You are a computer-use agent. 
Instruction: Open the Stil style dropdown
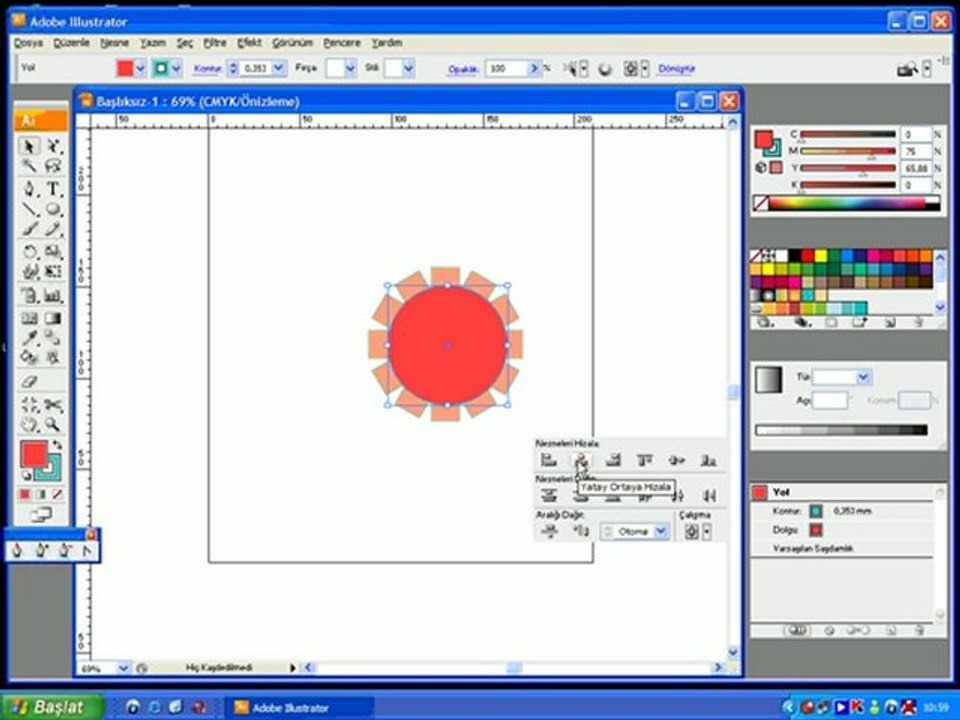(x=408, y=68)
